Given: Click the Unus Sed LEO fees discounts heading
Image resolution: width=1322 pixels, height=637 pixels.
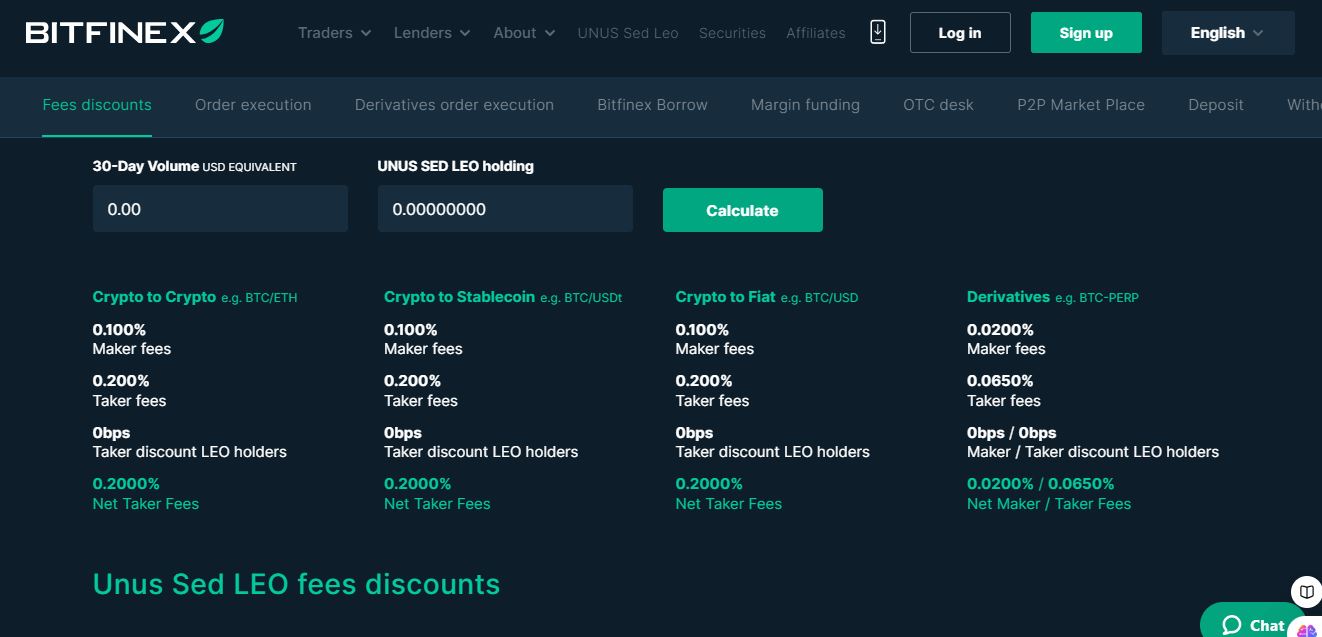Looking at the screenshot, I should tap(296, 584).
